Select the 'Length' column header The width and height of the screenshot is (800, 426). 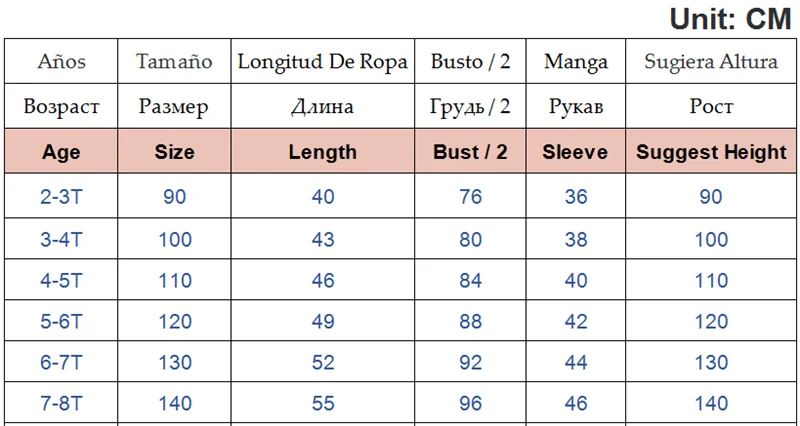point(322,152)
